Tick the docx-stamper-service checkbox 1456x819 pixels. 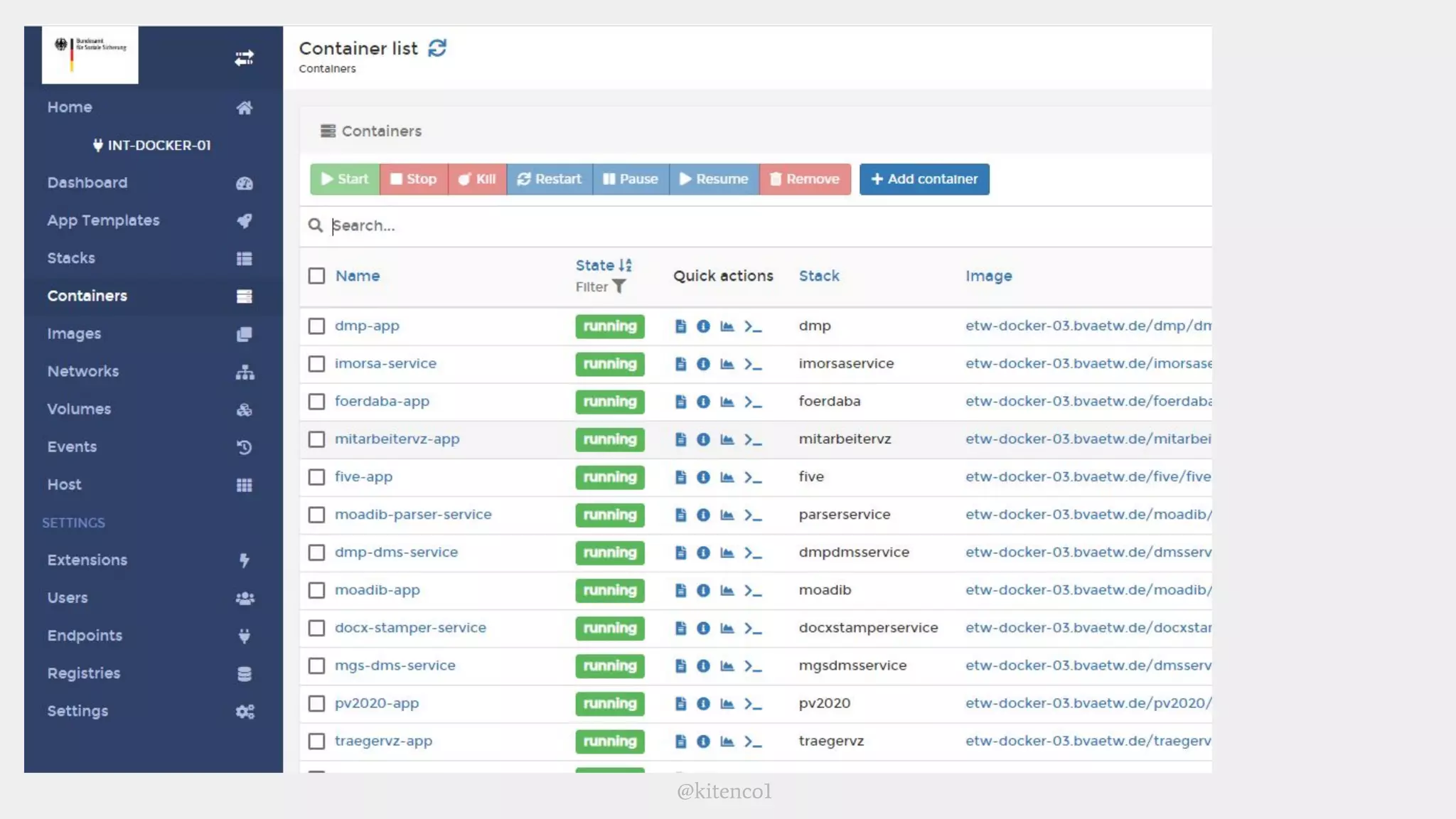click(x=316, y=628)
